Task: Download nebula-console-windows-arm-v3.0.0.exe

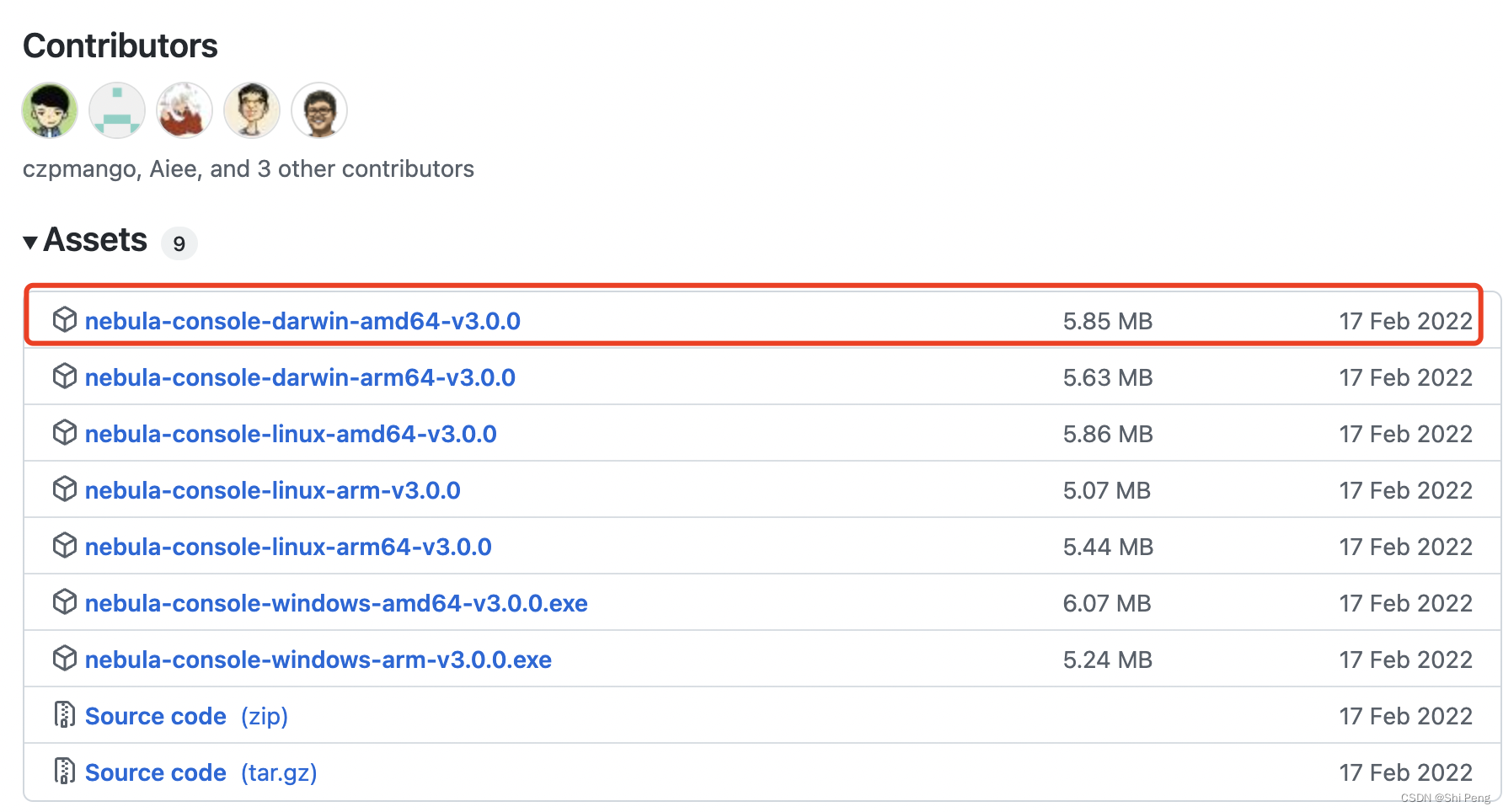Action: 318,660
